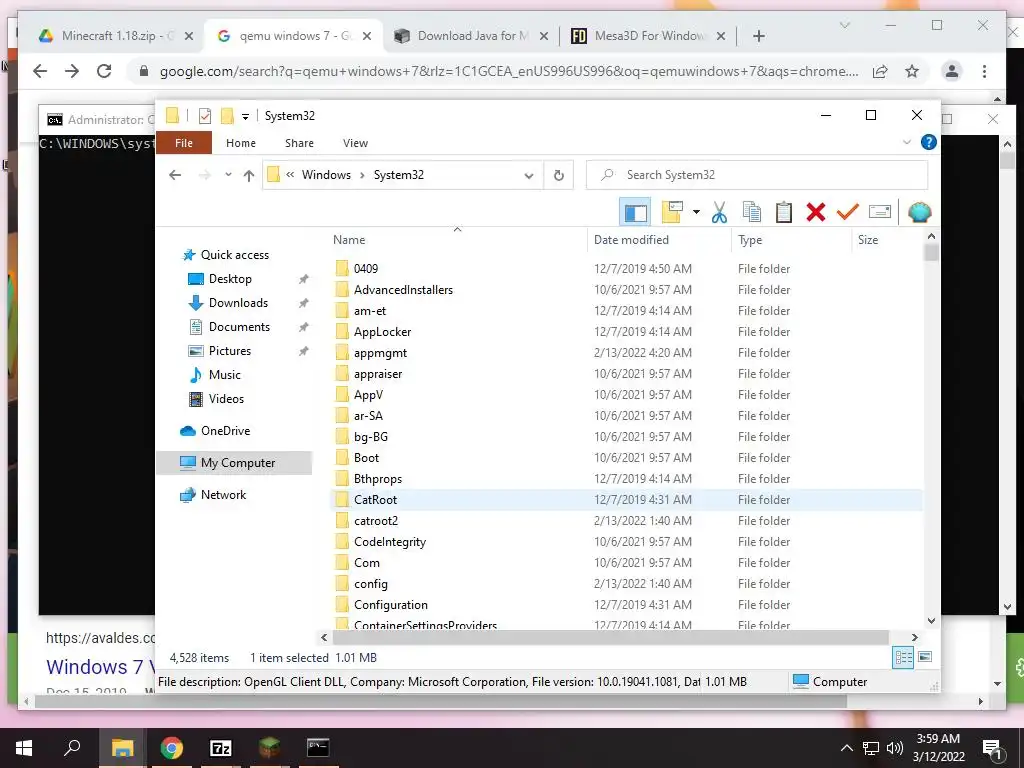
Task: Reload the Chrome page
Action: tap(104, 71)
